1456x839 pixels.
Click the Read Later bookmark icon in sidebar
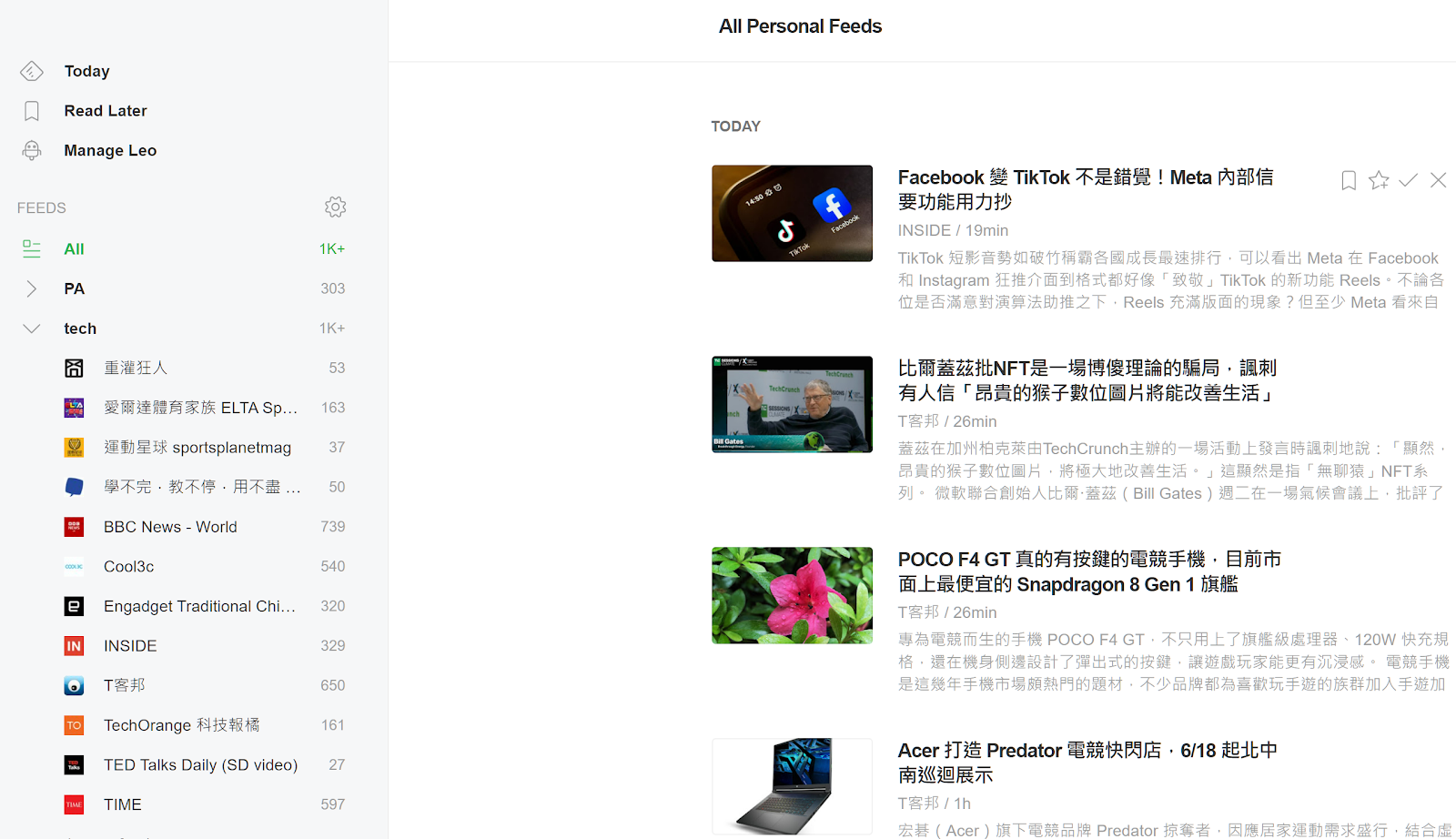coord(32,111)
